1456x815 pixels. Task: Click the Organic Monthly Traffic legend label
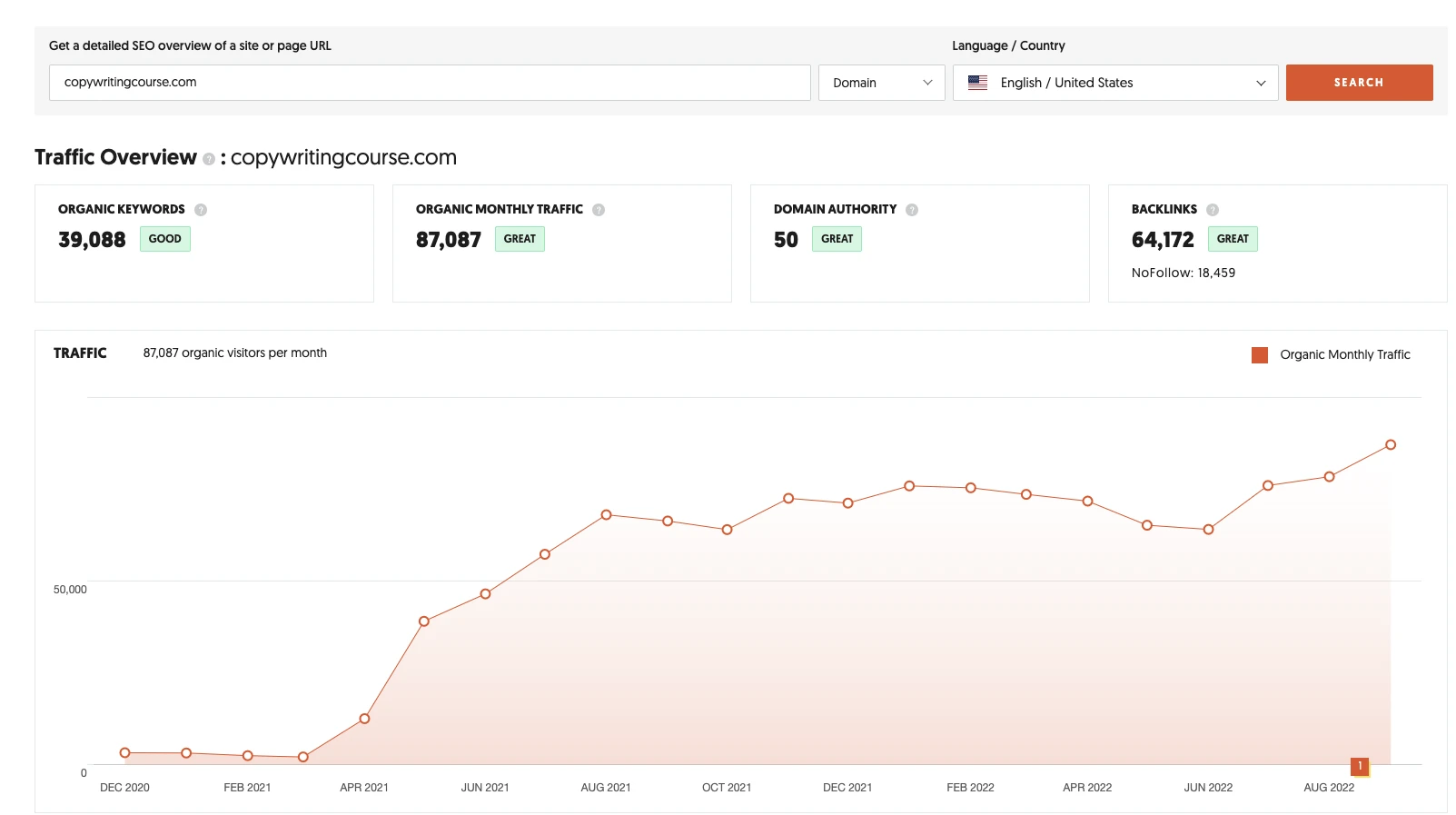click(1344, 355)
